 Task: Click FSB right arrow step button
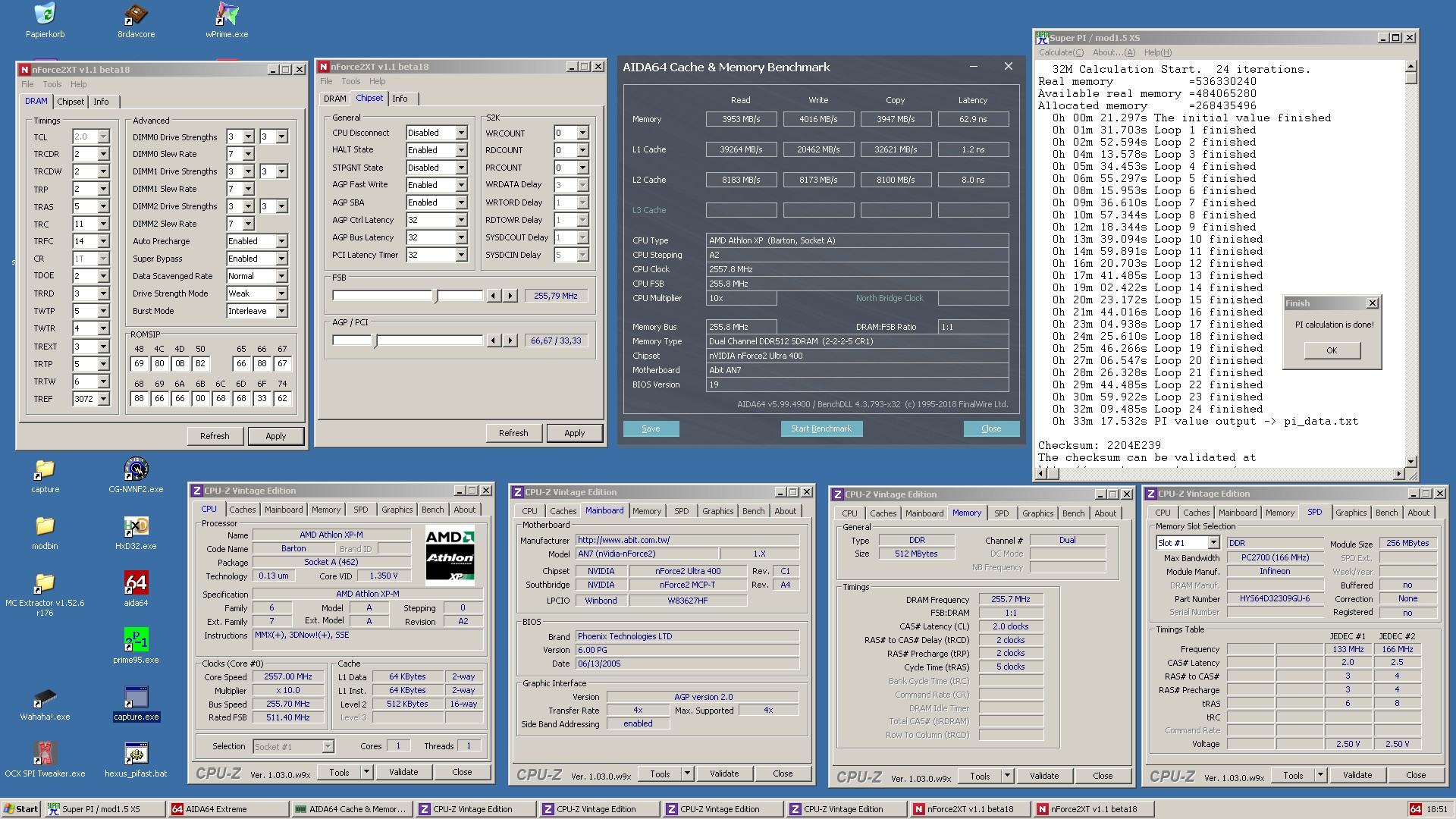tap(510, 296)
